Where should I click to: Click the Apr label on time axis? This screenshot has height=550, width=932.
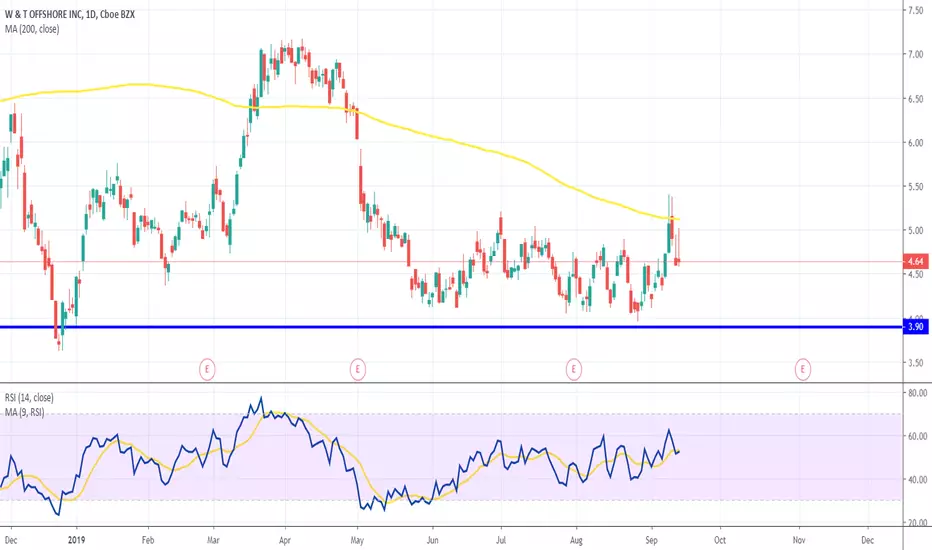285,540
